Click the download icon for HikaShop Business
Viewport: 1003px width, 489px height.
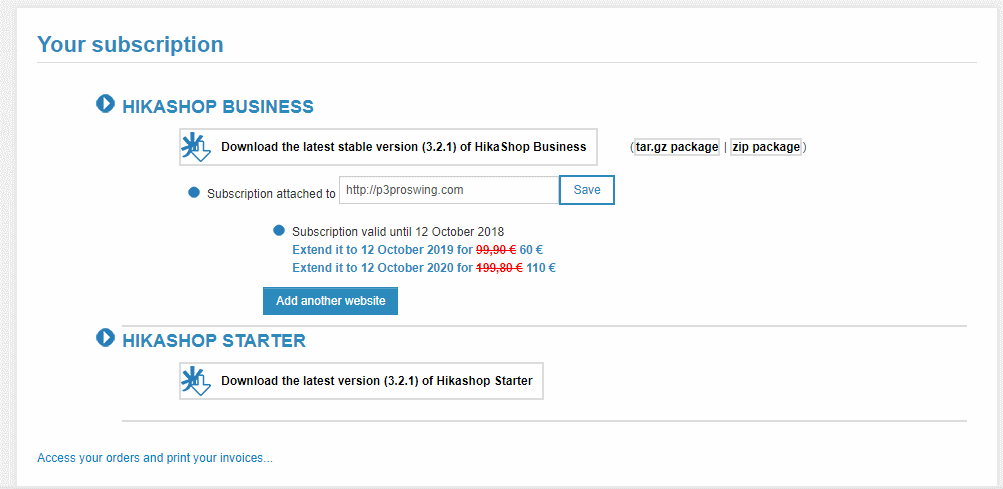[x=196, y=147]
